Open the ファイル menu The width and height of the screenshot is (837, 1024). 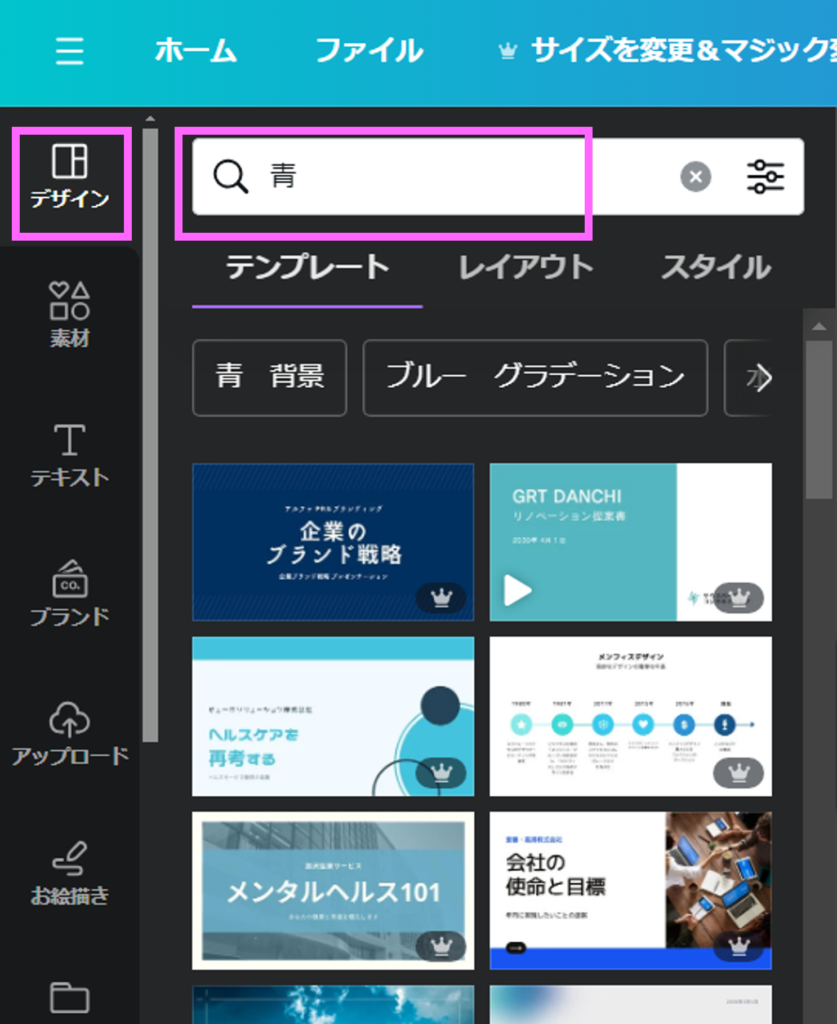[x=369, y=51]
